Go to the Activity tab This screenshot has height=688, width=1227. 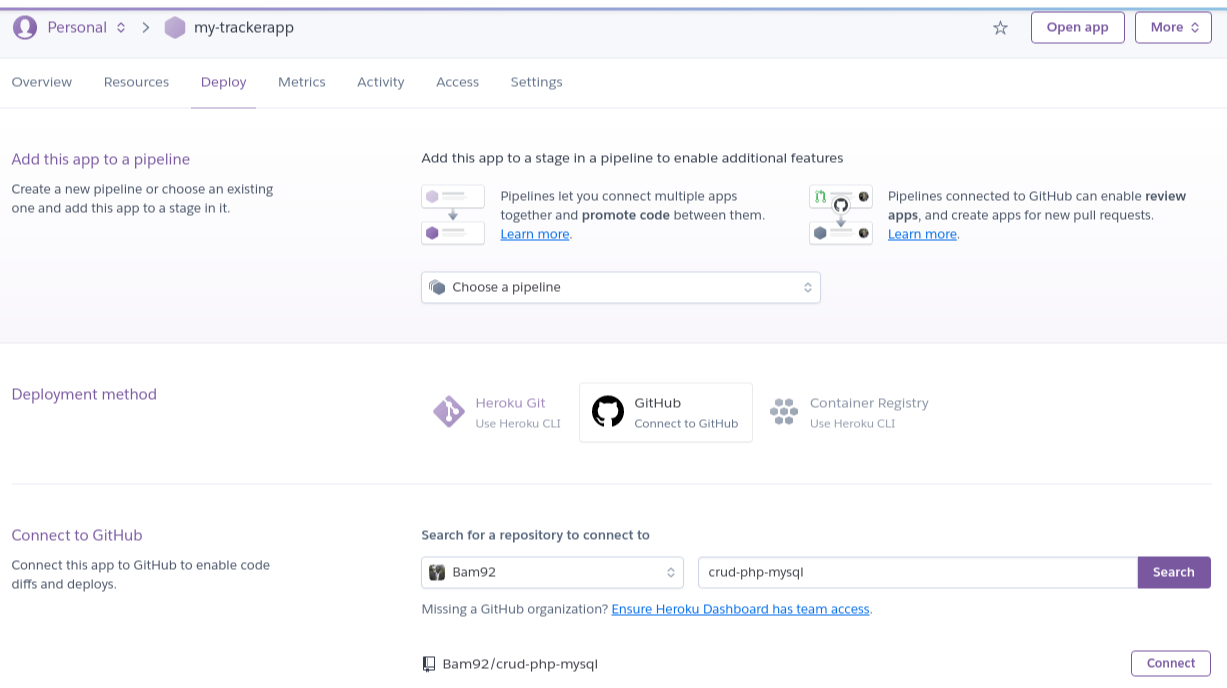[x=381, y=82]
